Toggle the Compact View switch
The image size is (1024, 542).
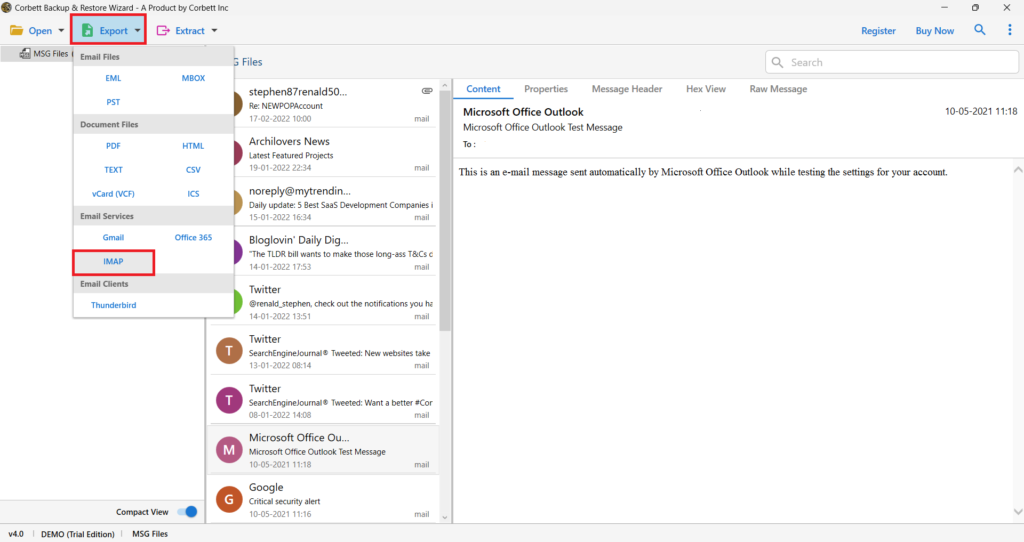[x=187, y=512]
